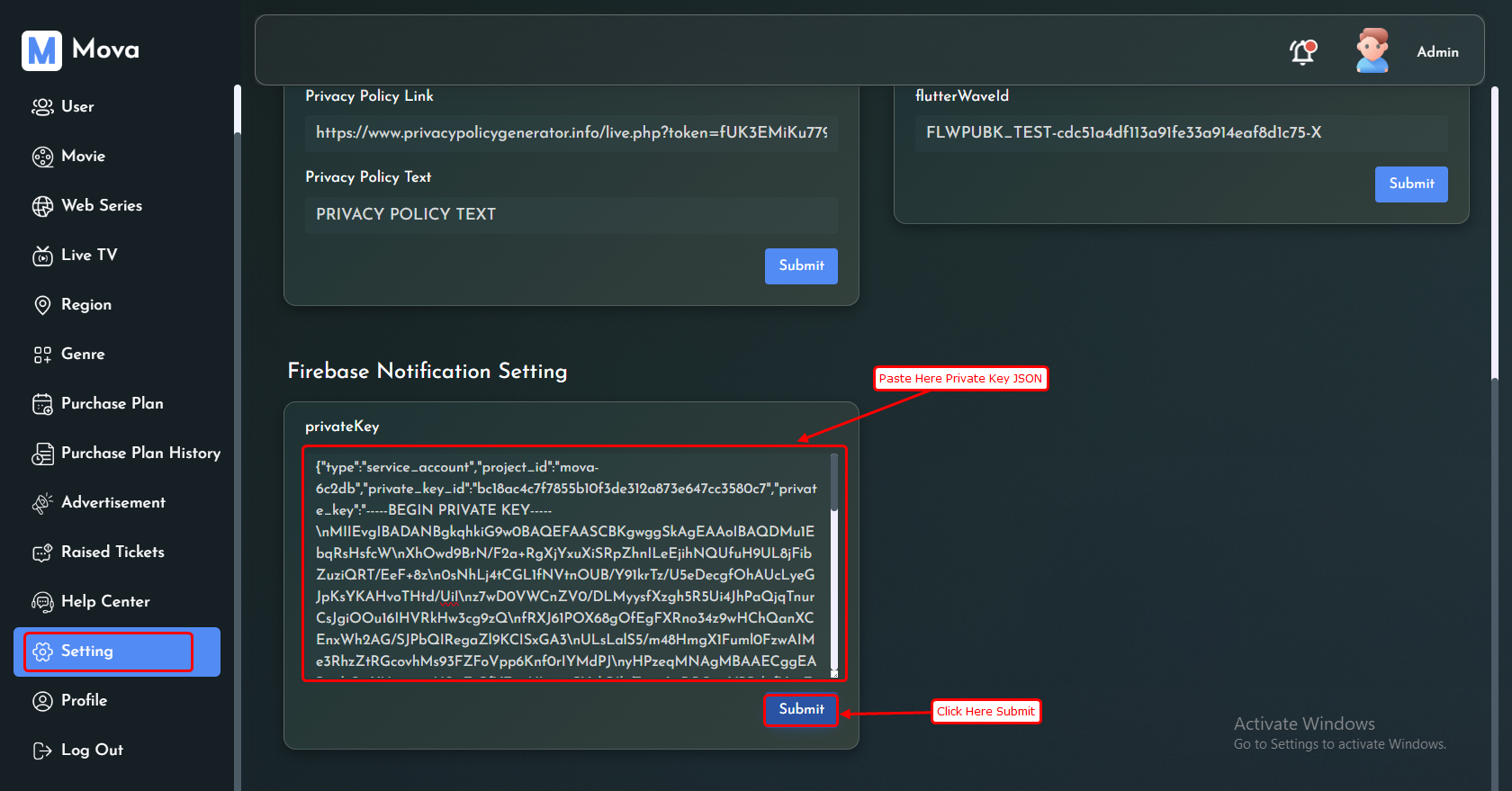Click the Admin avatar picture
1512x791 pixels.
(x=1372, y=51)
